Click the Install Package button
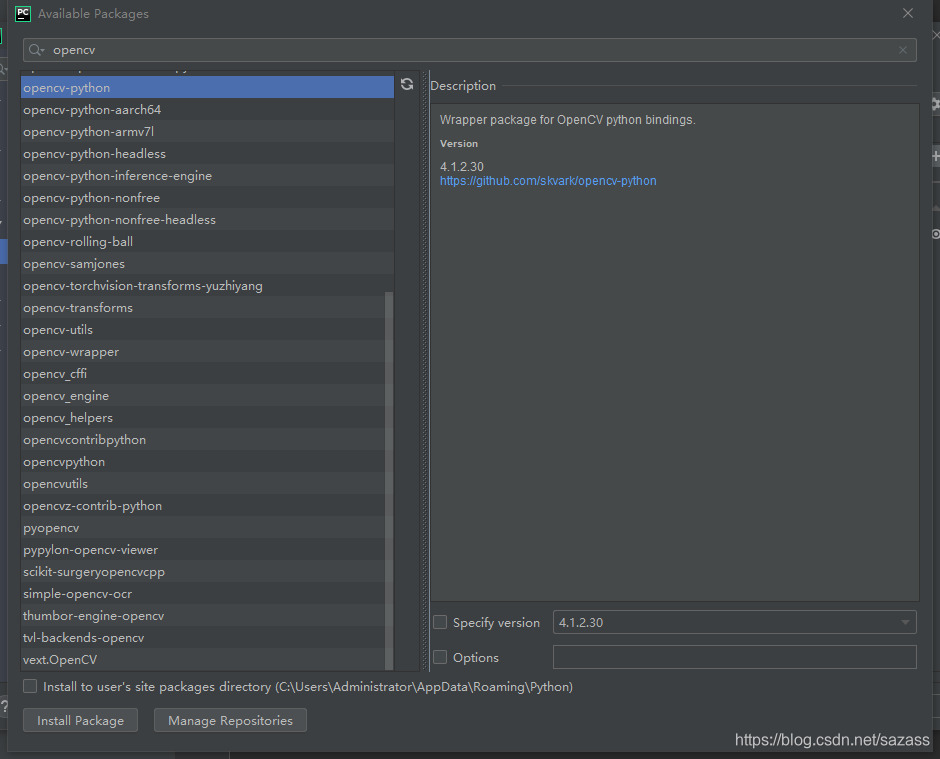This screenshot has height=759, width=940. tap(80, 720)
